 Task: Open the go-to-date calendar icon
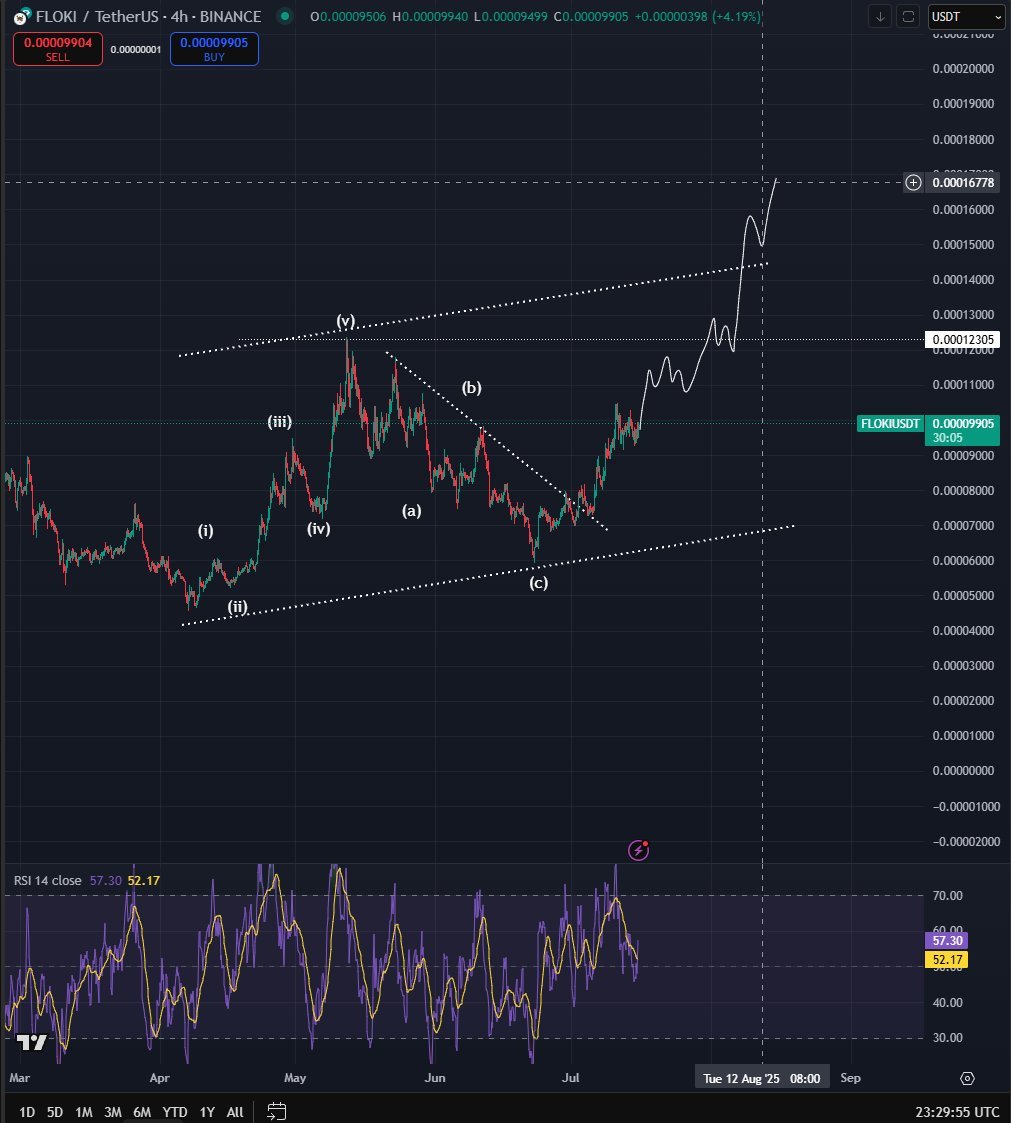coord(277,1111)
